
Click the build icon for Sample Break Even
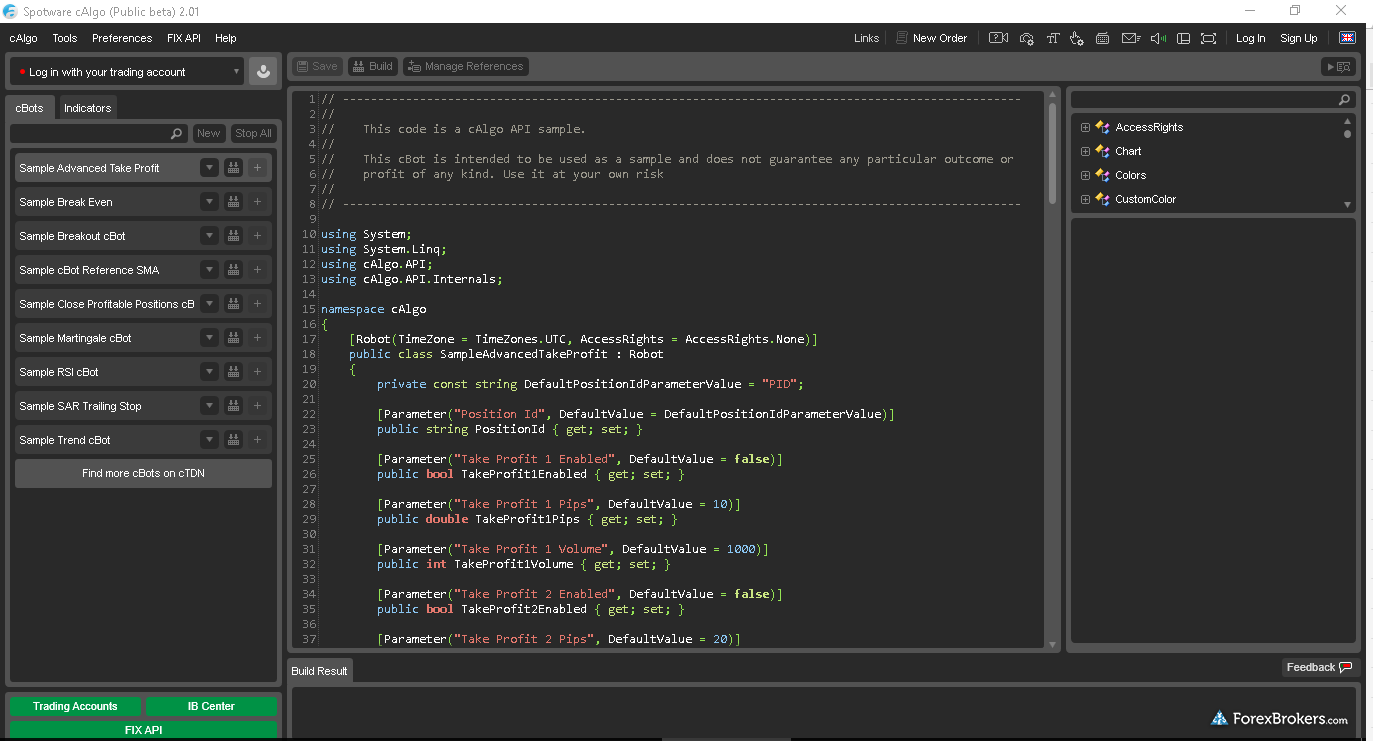[x=233, y=202]
